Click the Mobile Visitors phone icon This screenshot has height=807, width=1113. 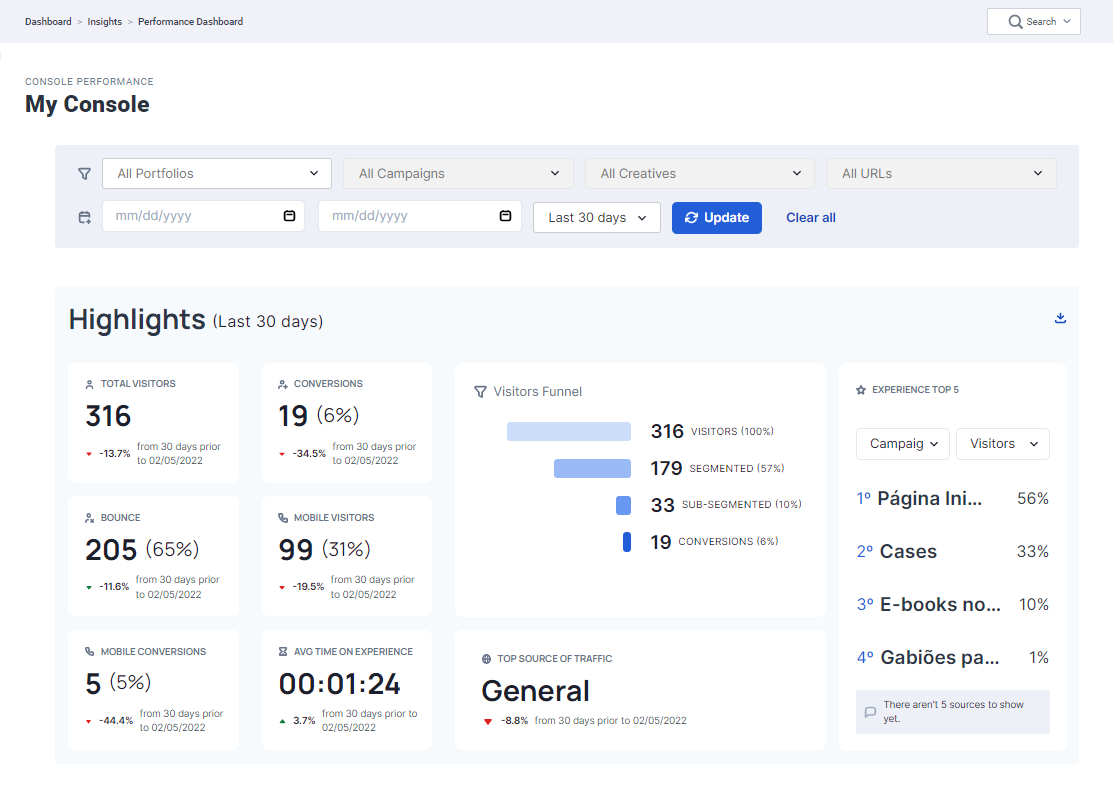click(283, 518)
